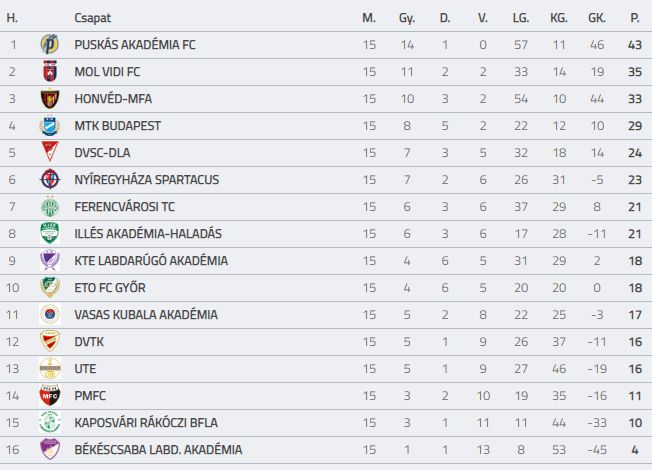Click the GK. goal difference header

click(x=597, y=18)
